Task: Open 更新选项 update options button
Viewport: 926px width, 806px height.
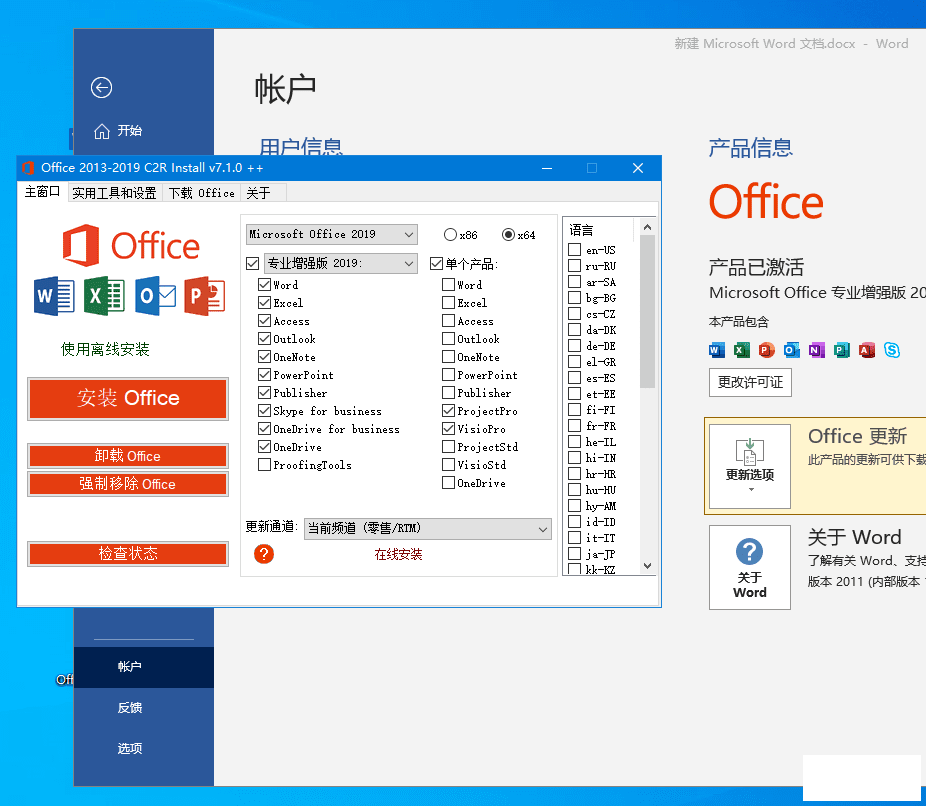Action: point(750,466)
